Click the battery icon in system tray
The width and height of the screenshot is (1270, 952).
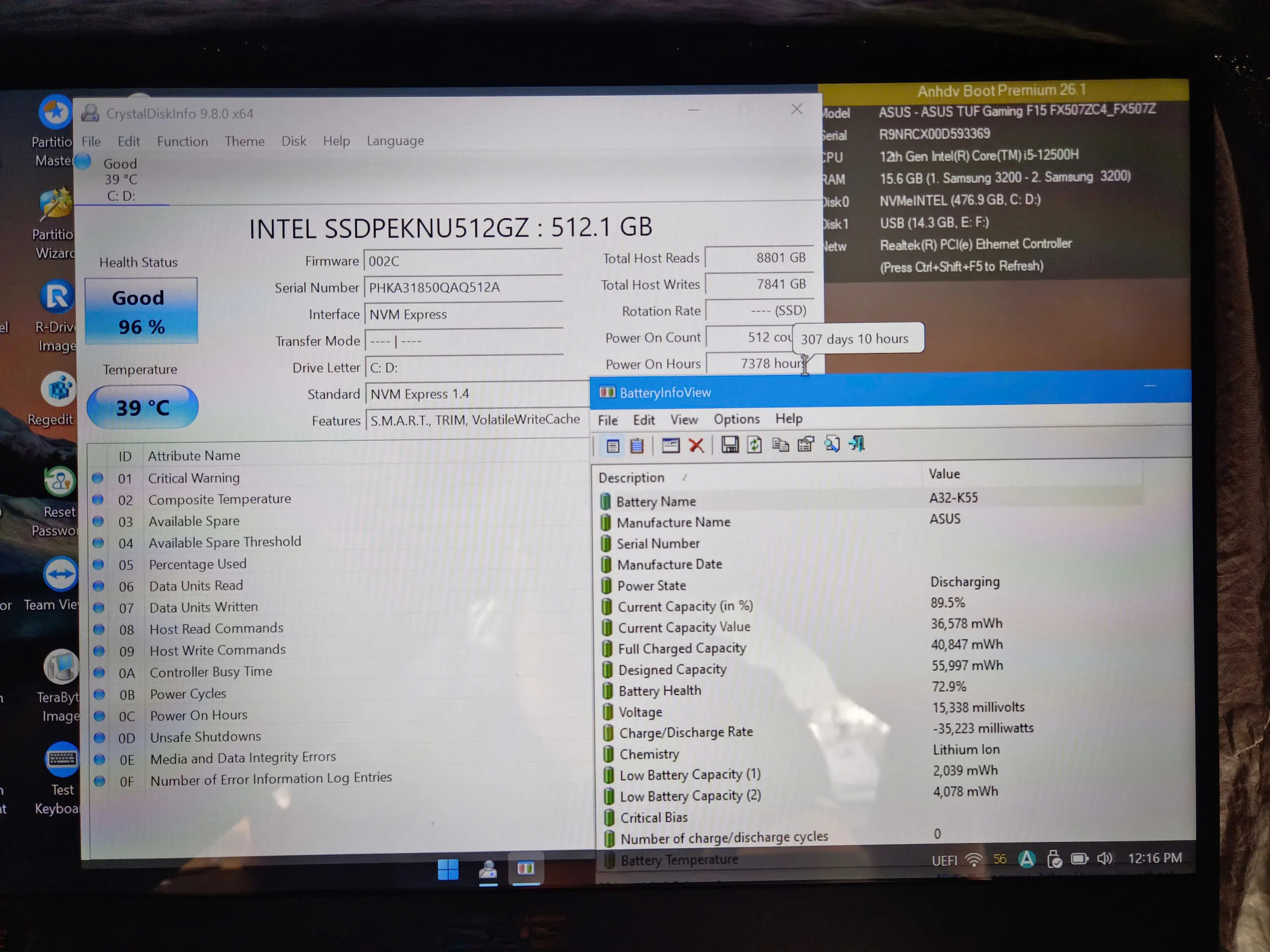click(1079, 859)
